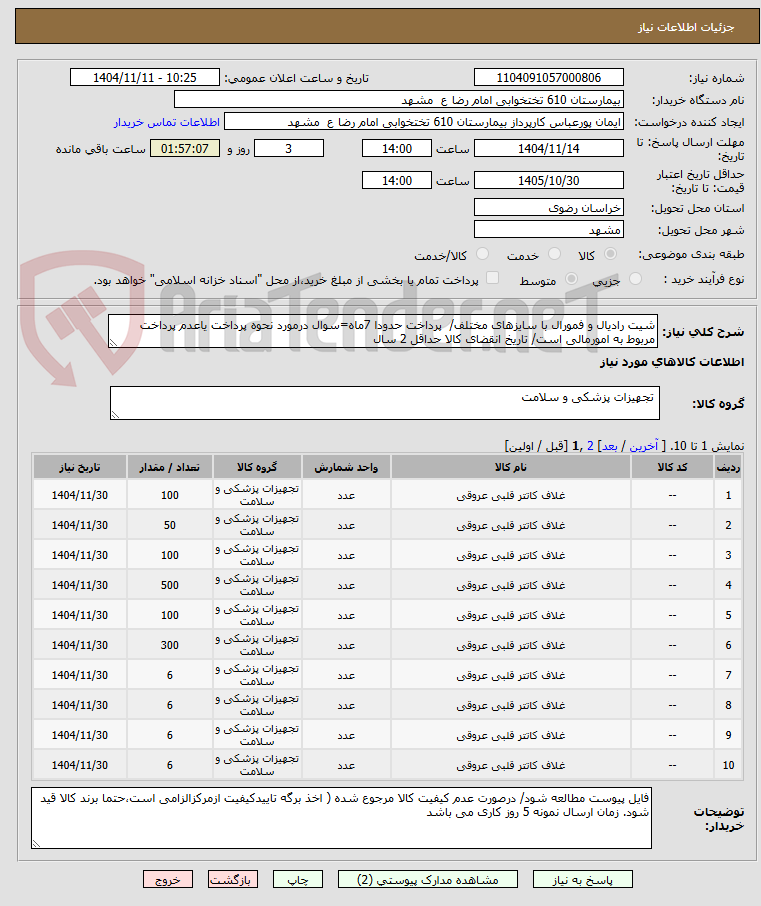Click the تاریخ نیاز column header
Viewport: 761px width, 906px height.
click(80, 467)
